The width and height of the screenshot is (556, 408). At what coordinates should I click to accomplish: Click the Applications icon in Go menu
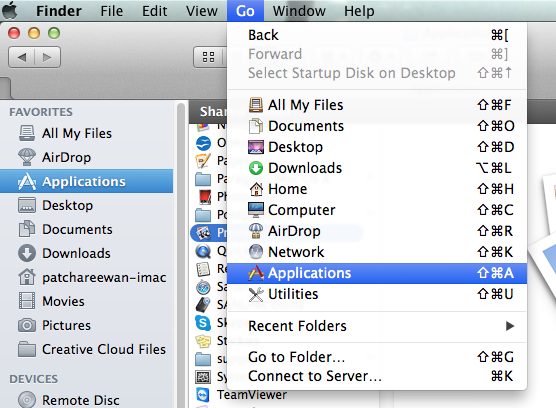point(256,273)
